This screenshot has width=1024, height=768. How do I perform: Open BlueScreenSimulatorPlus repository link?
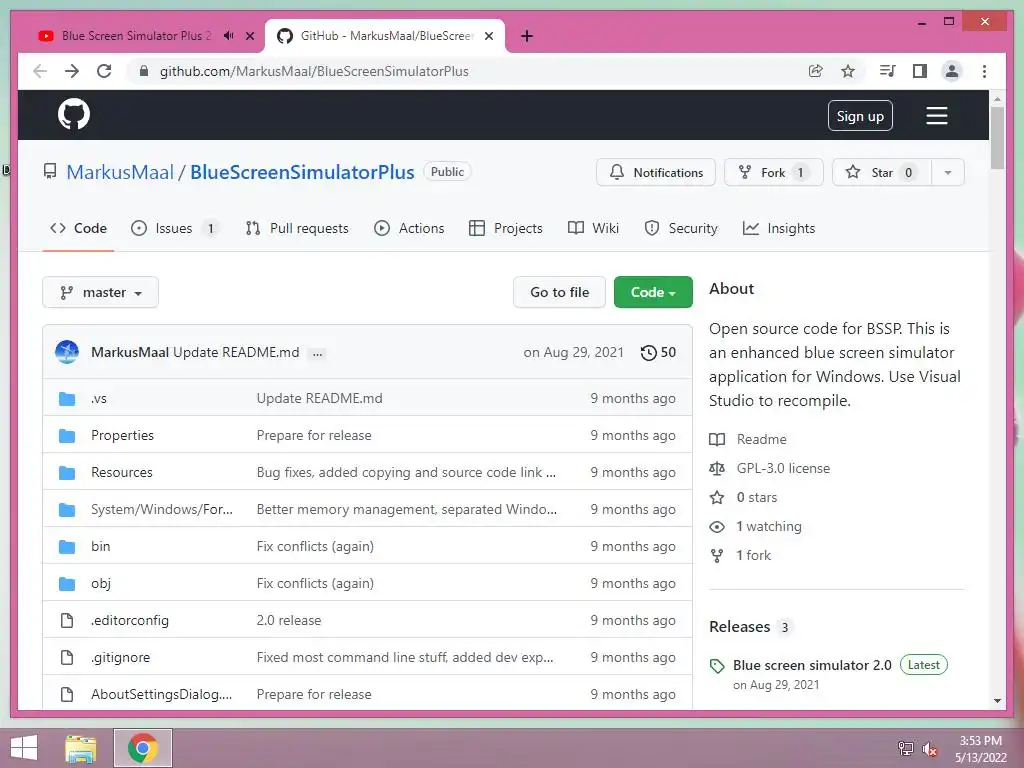click(x=302, y=172)
